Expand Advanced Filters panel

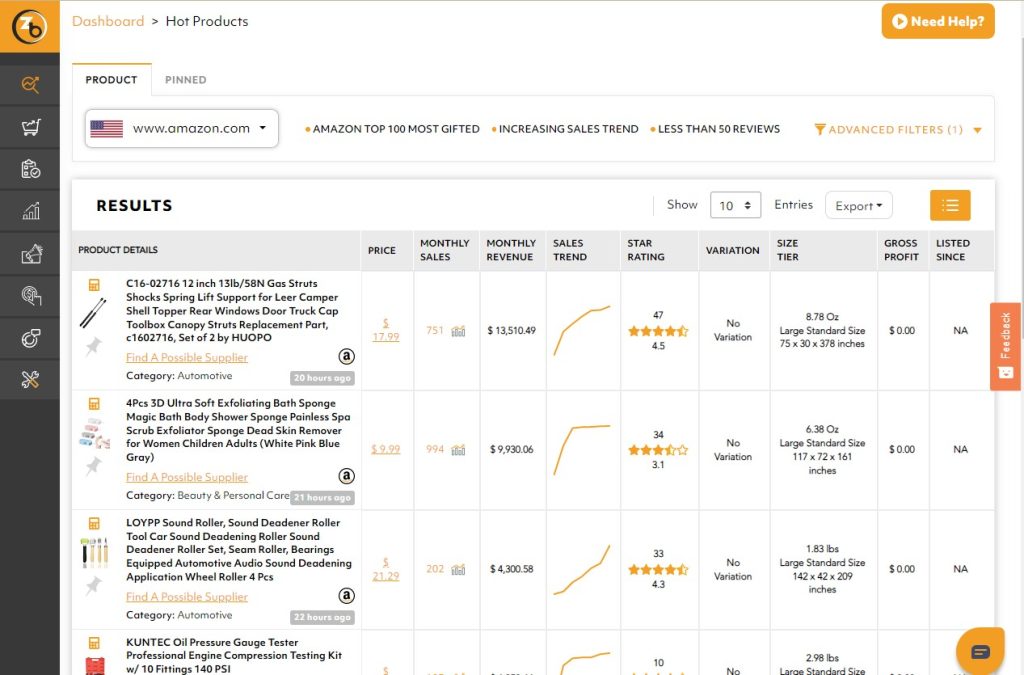coord(897,130)
